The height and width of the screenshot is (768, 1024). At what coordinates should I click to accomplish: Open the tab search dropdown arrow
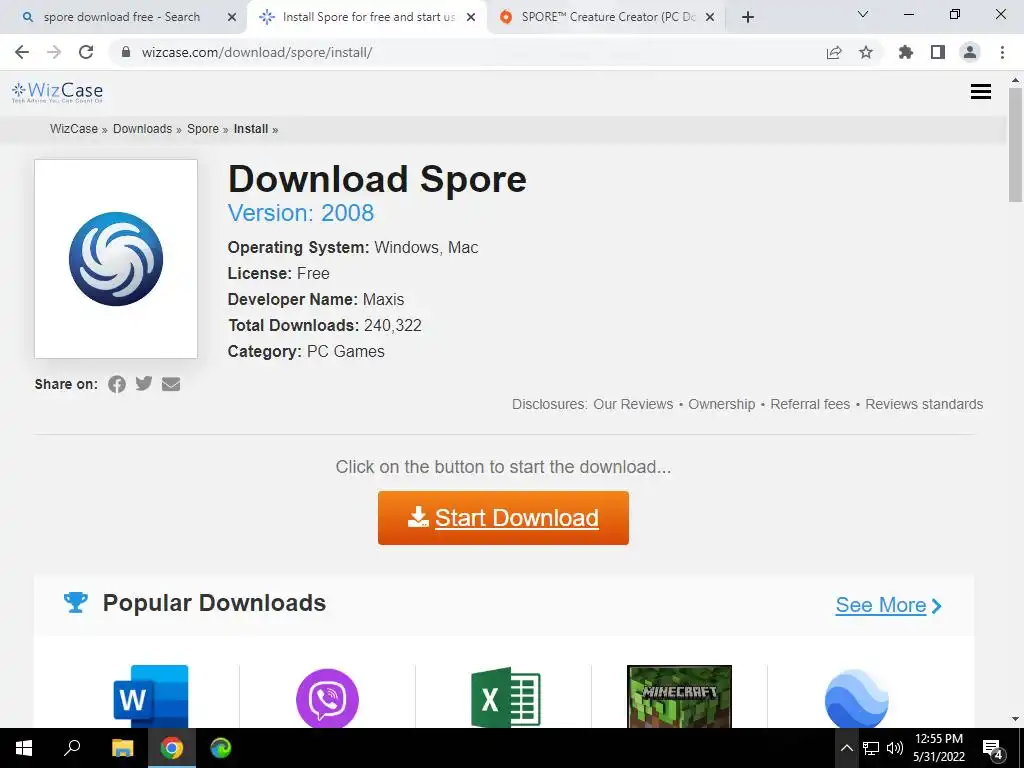[x=863, y=14]
